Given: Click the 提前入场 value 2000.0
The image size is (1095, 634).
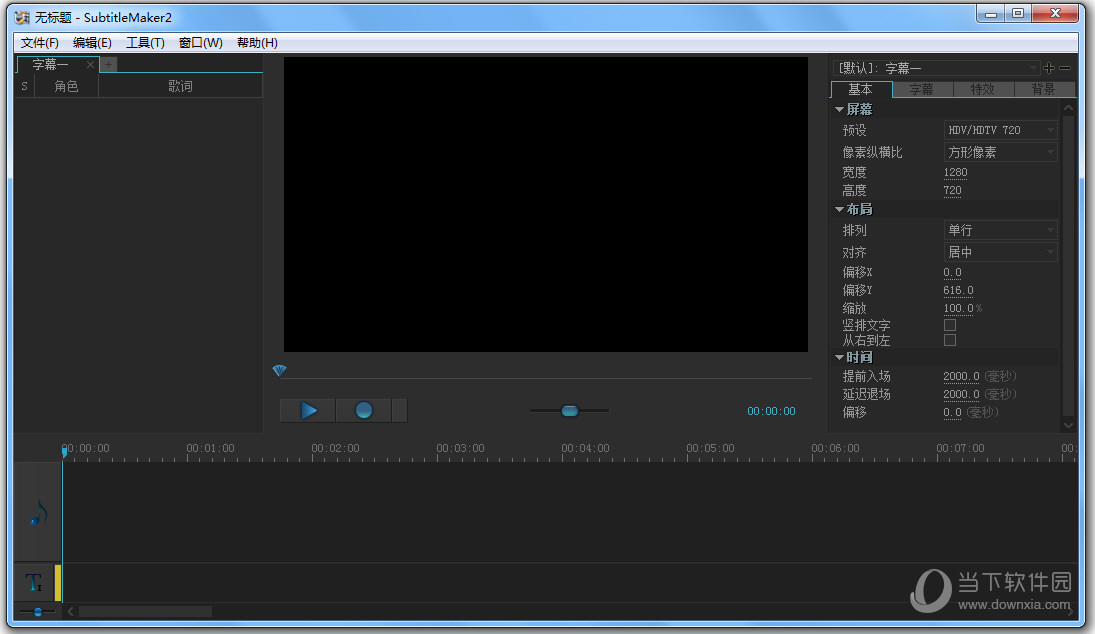Looking at the screenshot, I should (x=961, y=376).
